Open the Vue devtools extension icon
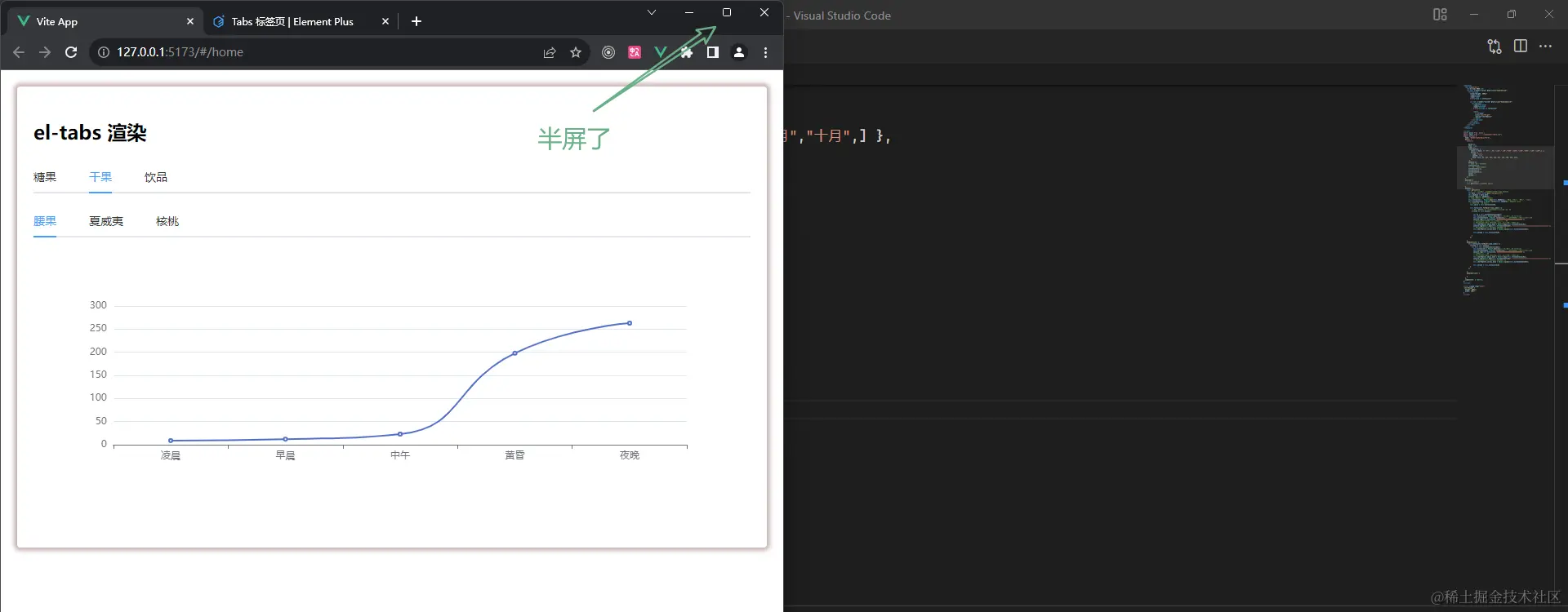 (x=661, y=52)
